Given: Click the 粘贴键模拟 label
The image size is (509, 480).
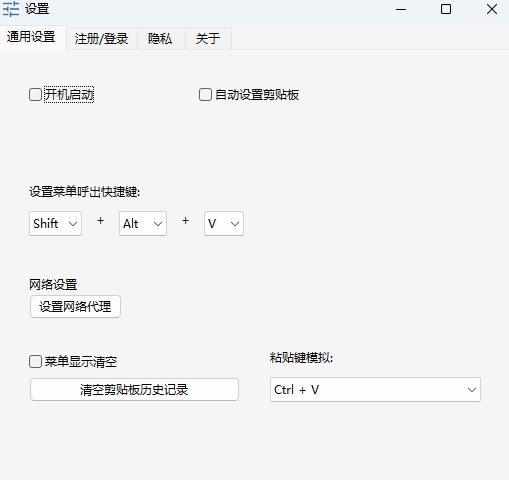Looking at the screenshot, I should [301, 358].
